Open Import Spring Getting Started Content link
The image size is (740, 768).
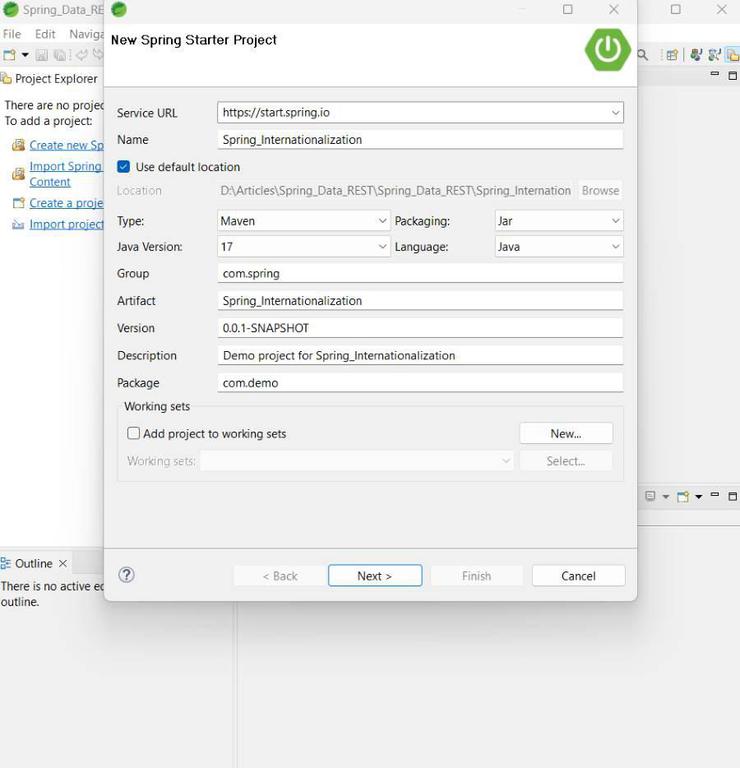click(66, 174)
